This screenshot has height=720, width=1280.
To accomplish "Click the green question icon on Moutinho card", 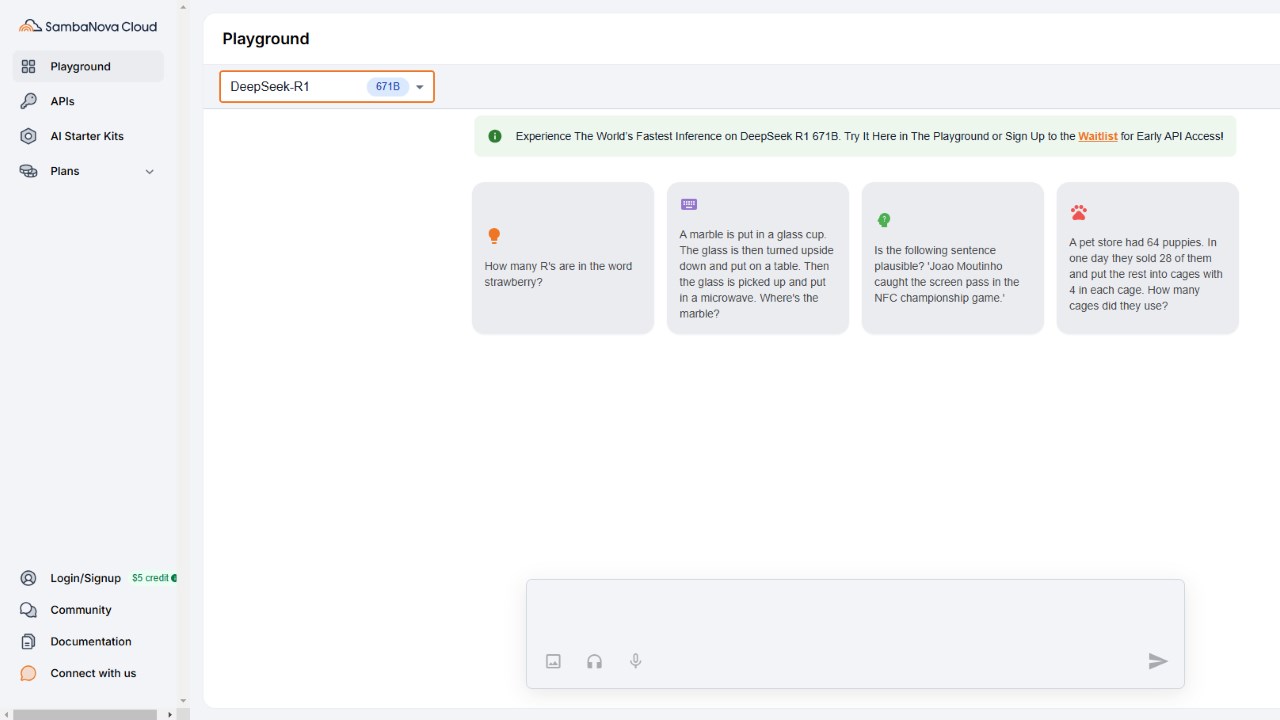I will [884, 220].
